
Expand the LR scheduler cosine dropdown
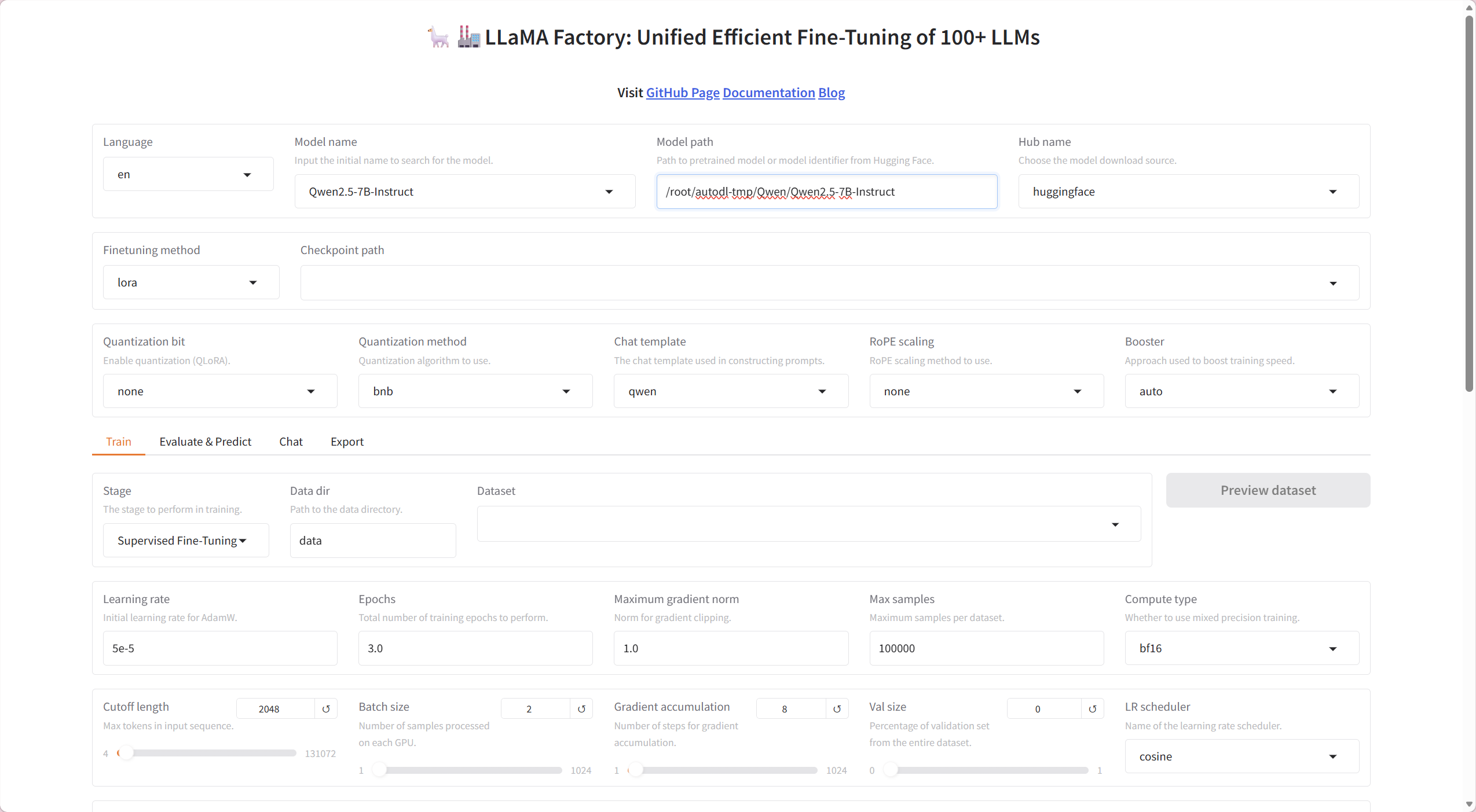(1333, 756)
